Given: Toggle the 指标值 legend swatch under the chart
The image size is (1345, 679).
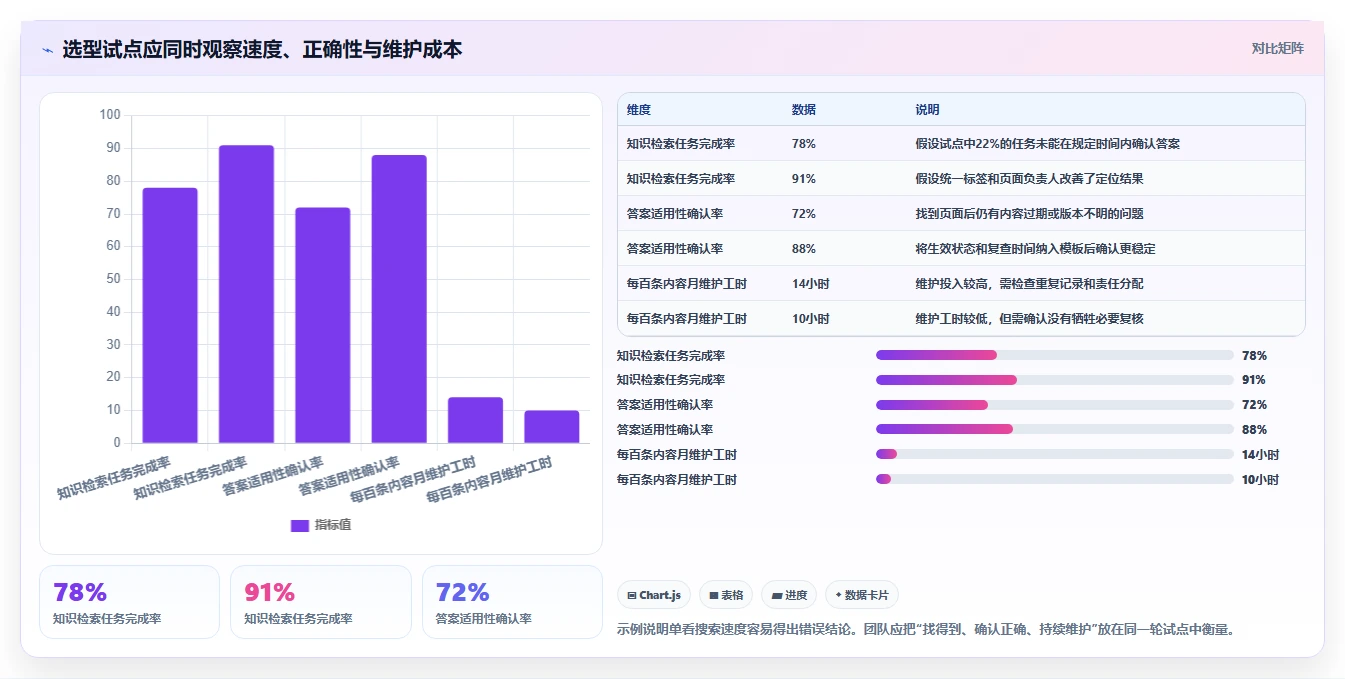Looking at the screenshot, I should (300, 525).
